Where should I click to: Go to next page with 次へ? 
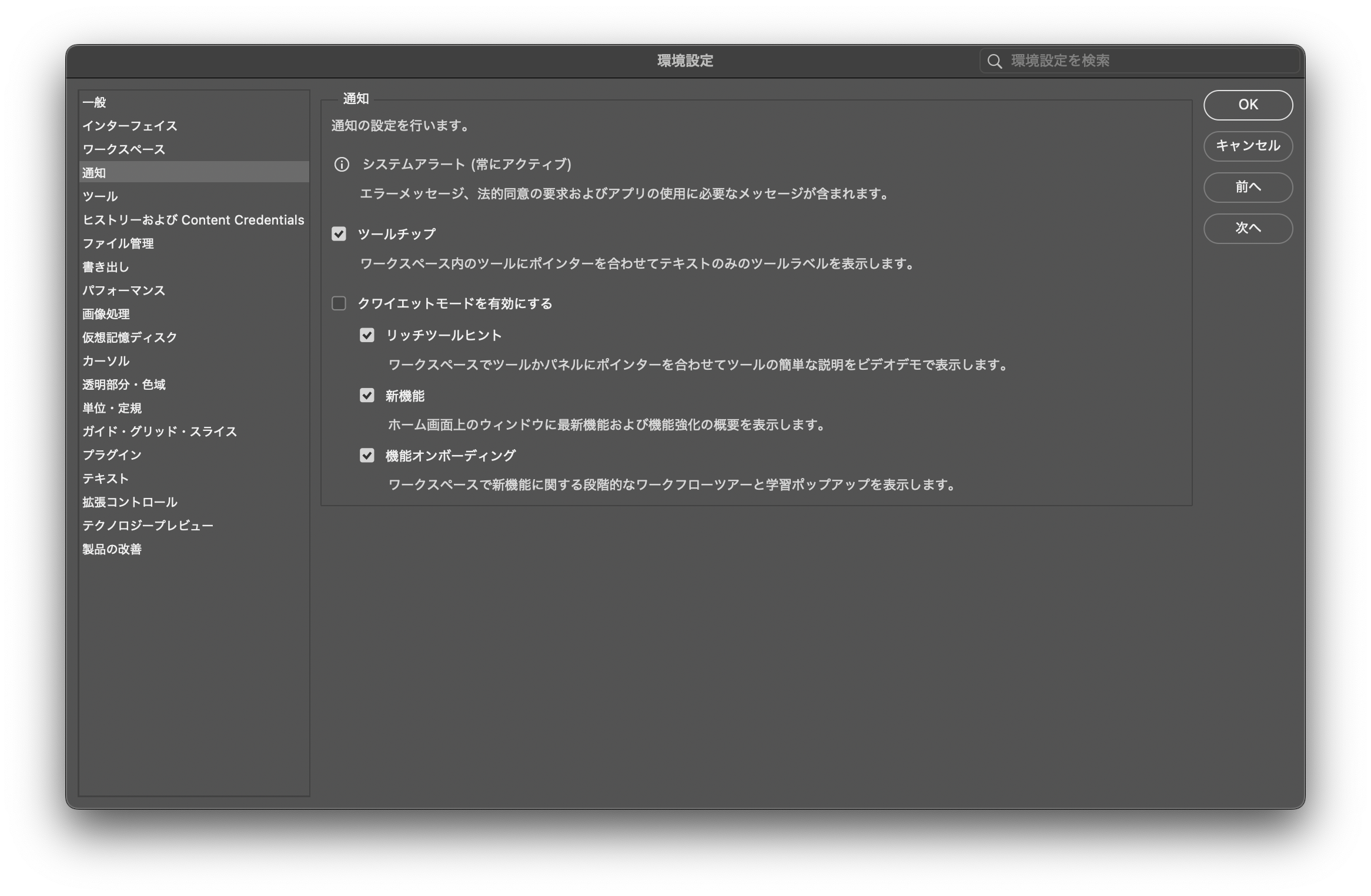tap(1248, 228)
